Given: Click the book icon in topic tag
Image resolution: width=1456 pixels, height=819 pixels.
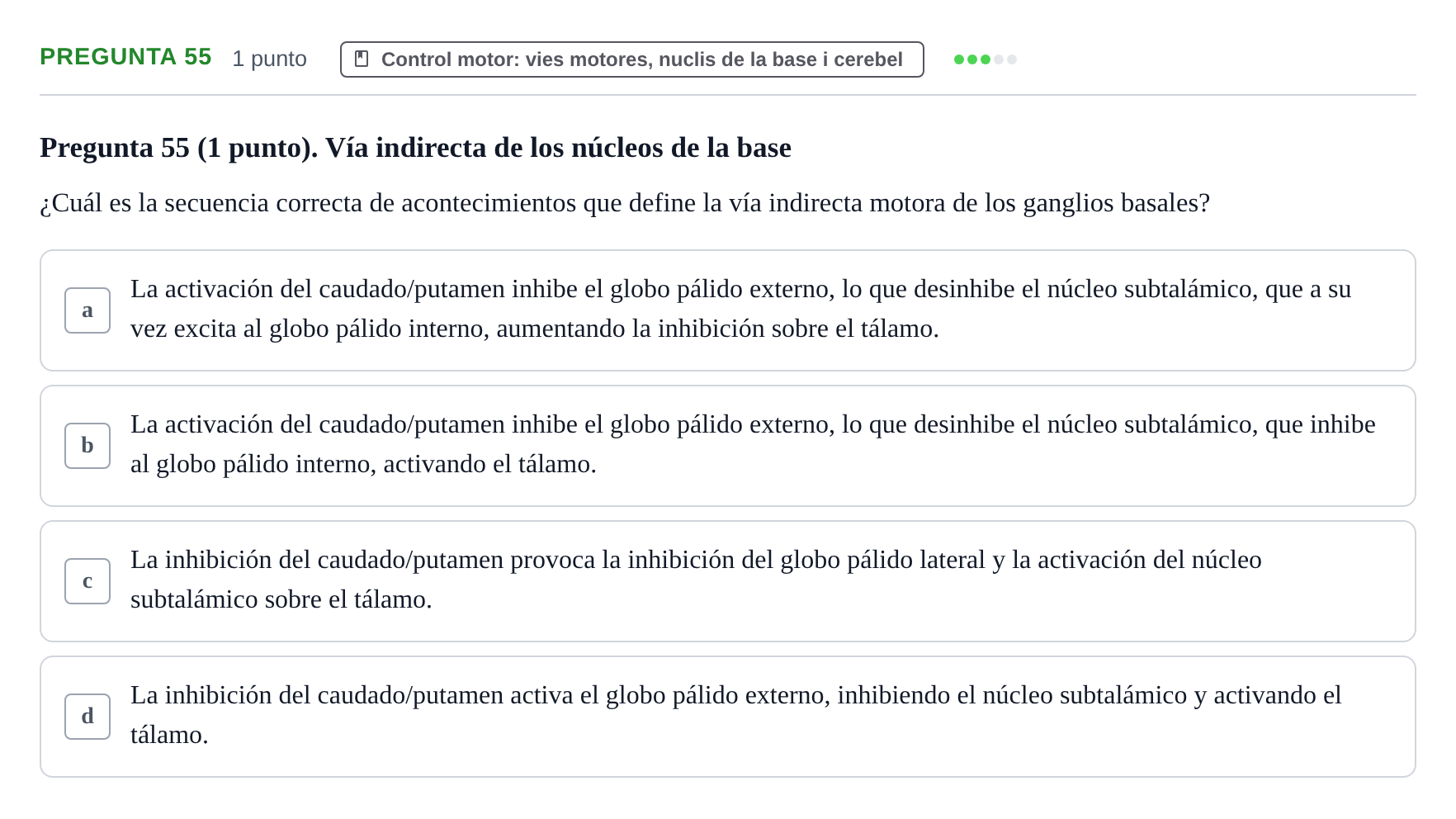Looking at the screenshot, I should pos(362,59).
